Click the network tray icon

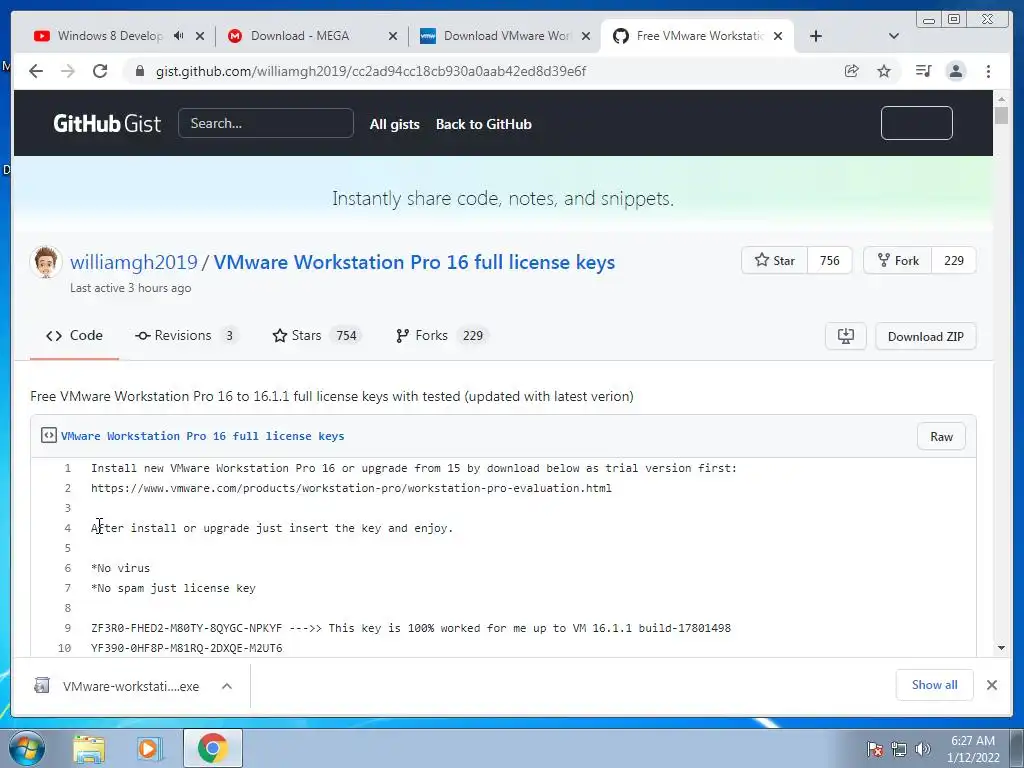899,749
